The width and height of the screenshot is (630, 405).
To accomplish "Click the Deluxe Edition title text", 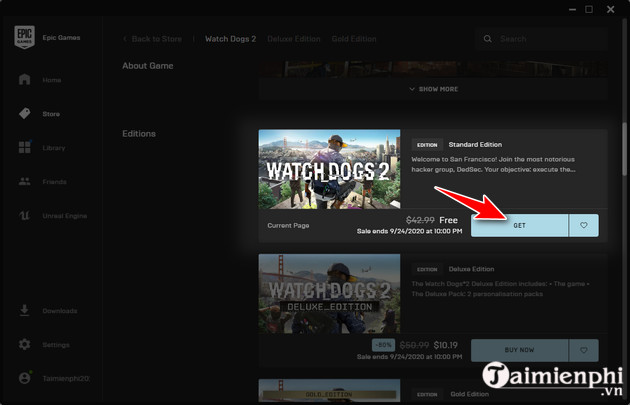I will [471, 269].
